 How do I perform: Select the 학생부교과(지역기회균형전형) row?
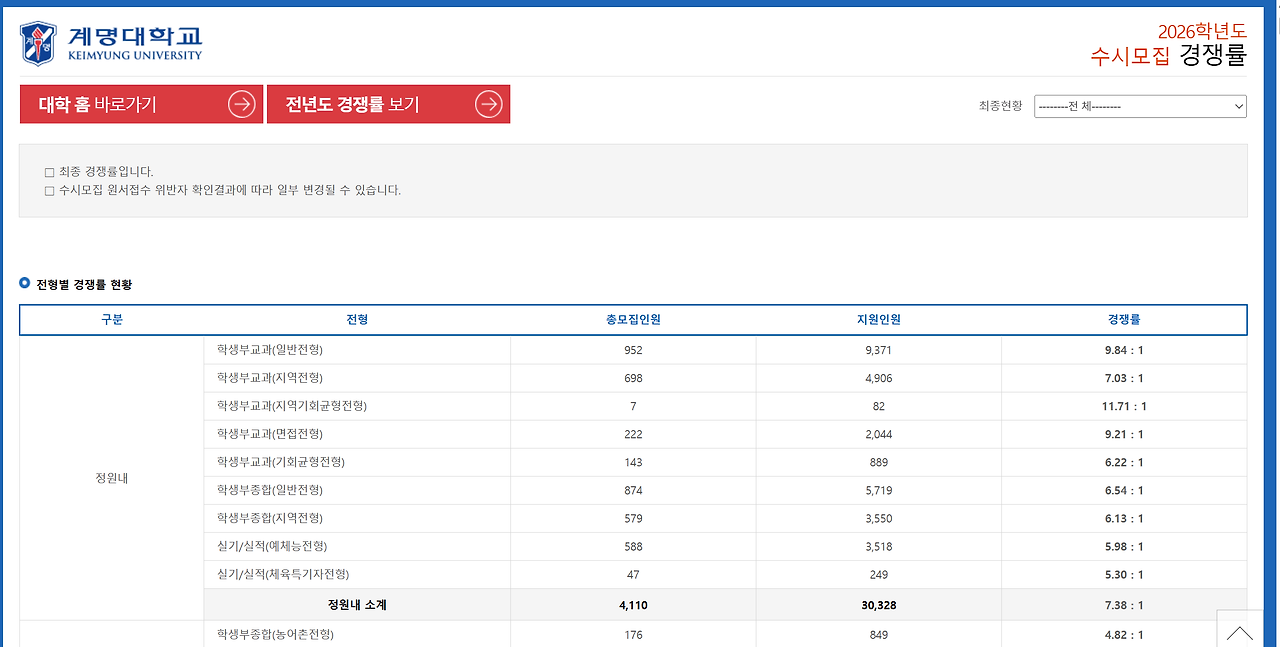(x=725, y=406)
